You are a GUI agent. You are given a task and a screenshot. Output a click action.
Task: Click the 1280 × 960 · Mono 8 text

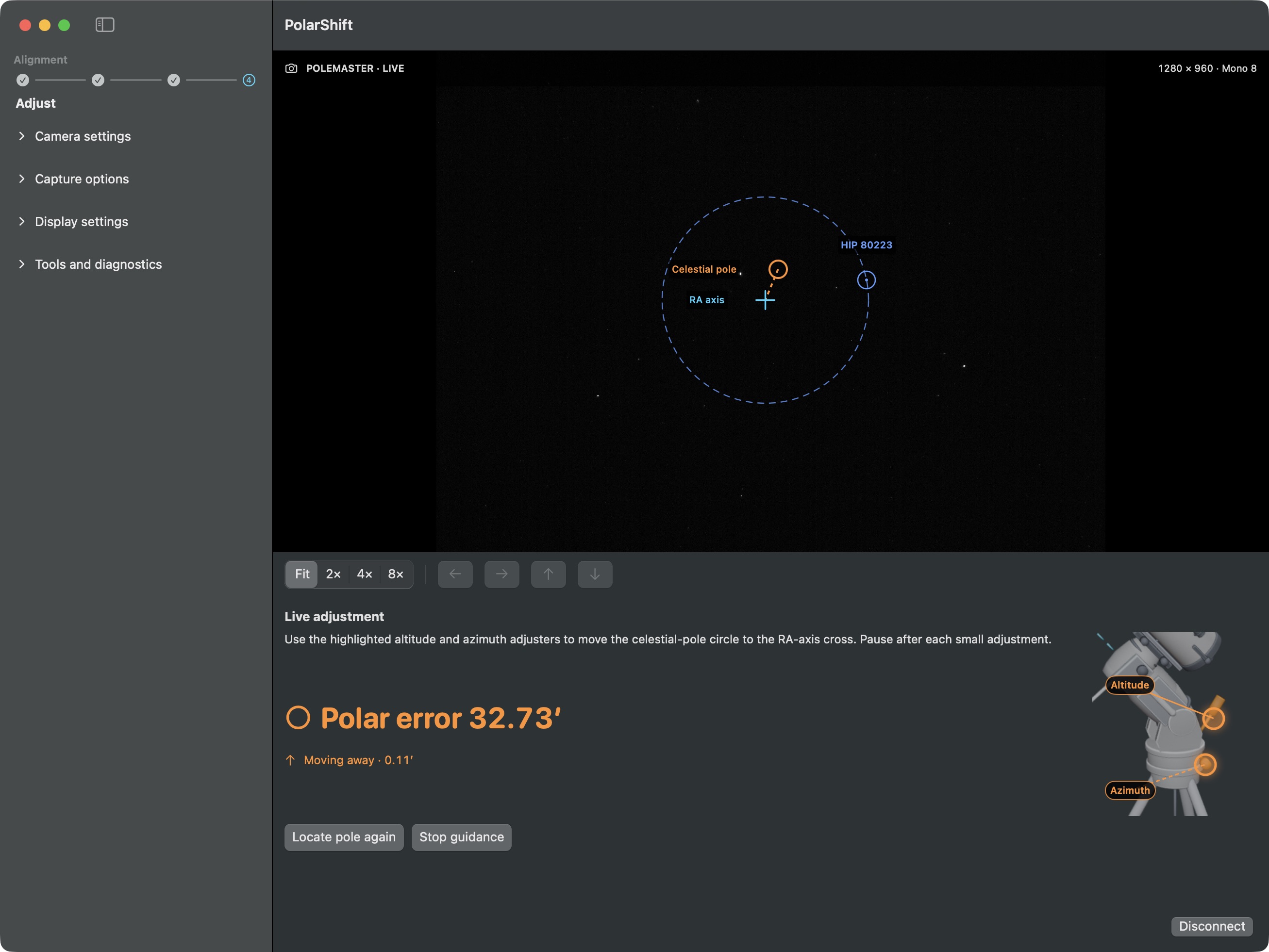[1207, 68]
